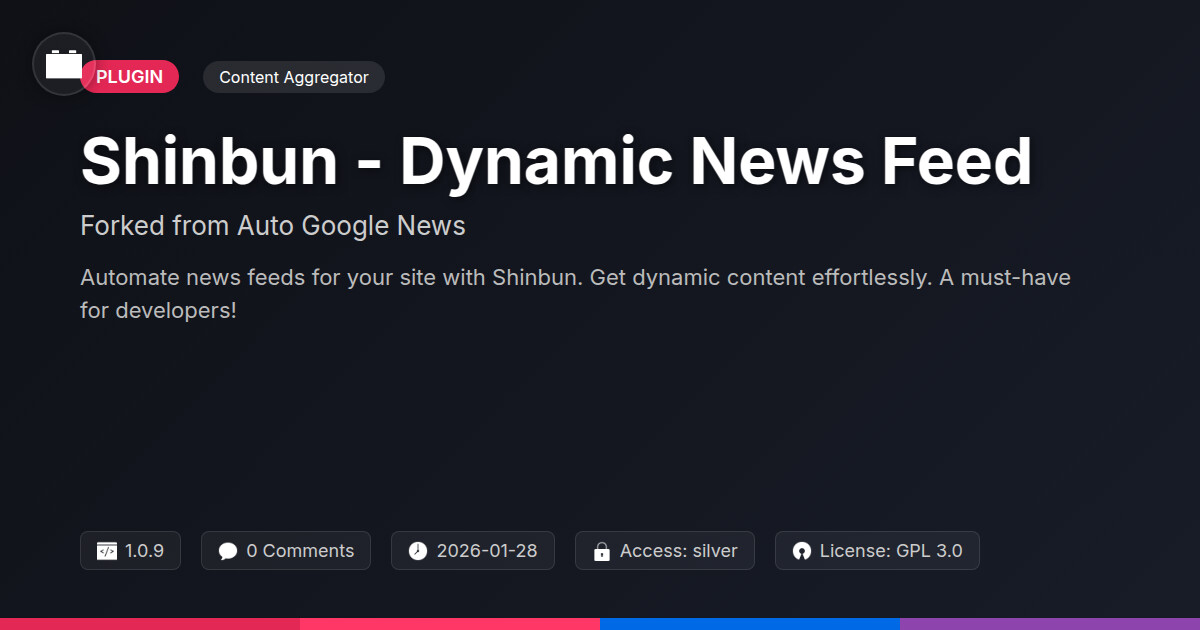Click the 2026-01-28 date text
The height and width of the screenshot is (630, 1200).
click(487, 551)
